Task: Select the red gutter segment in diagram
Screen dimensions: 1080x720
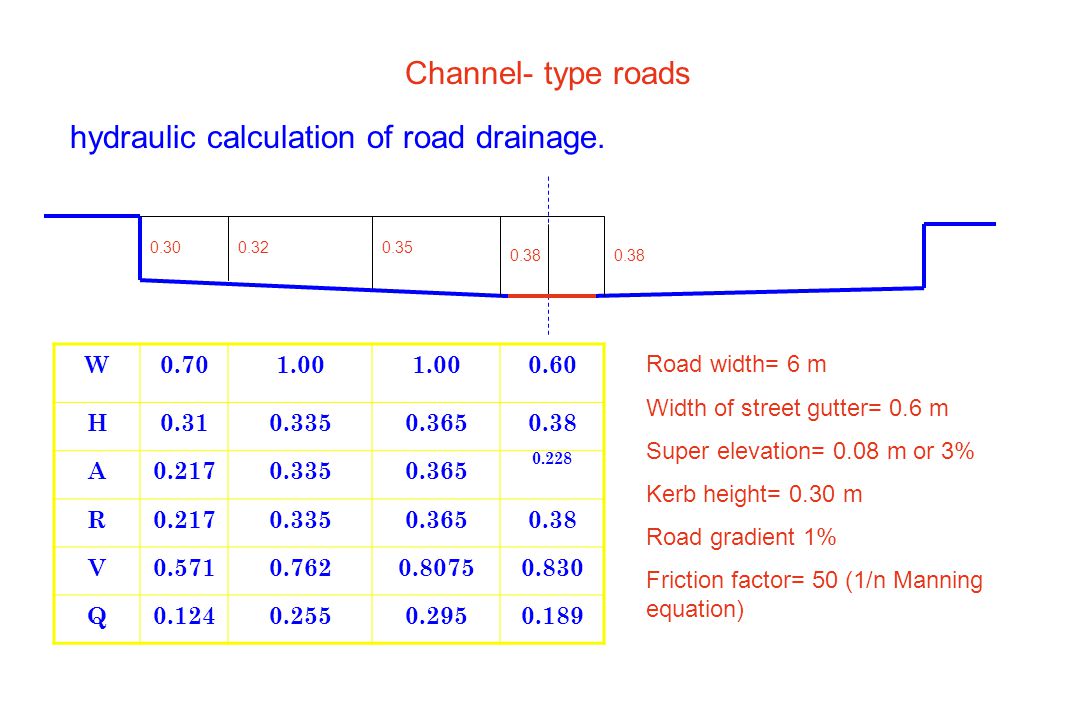Action: tap(552, 296)
